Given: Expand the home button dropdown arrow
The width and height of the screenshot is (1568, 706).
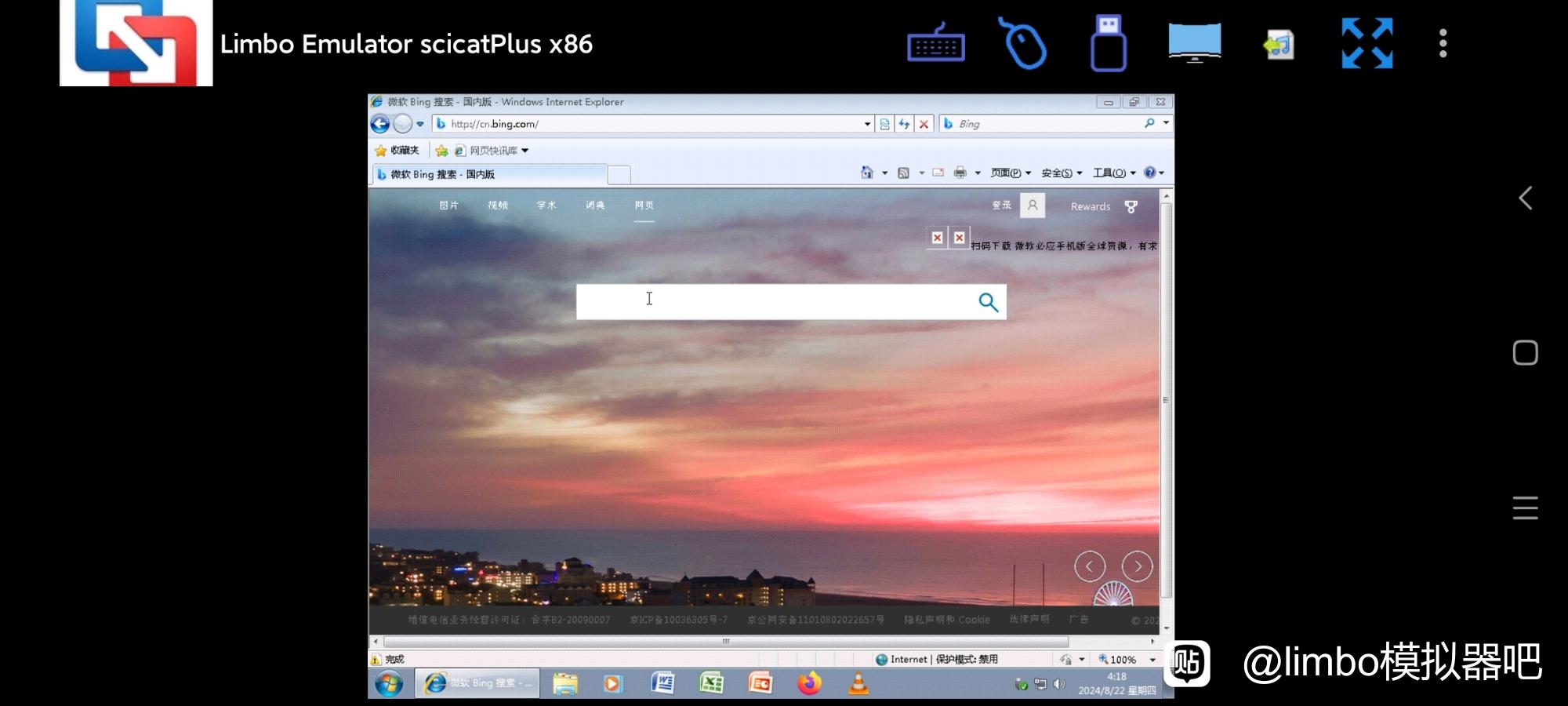Looking at the screenshot, I should click(884, 173).
